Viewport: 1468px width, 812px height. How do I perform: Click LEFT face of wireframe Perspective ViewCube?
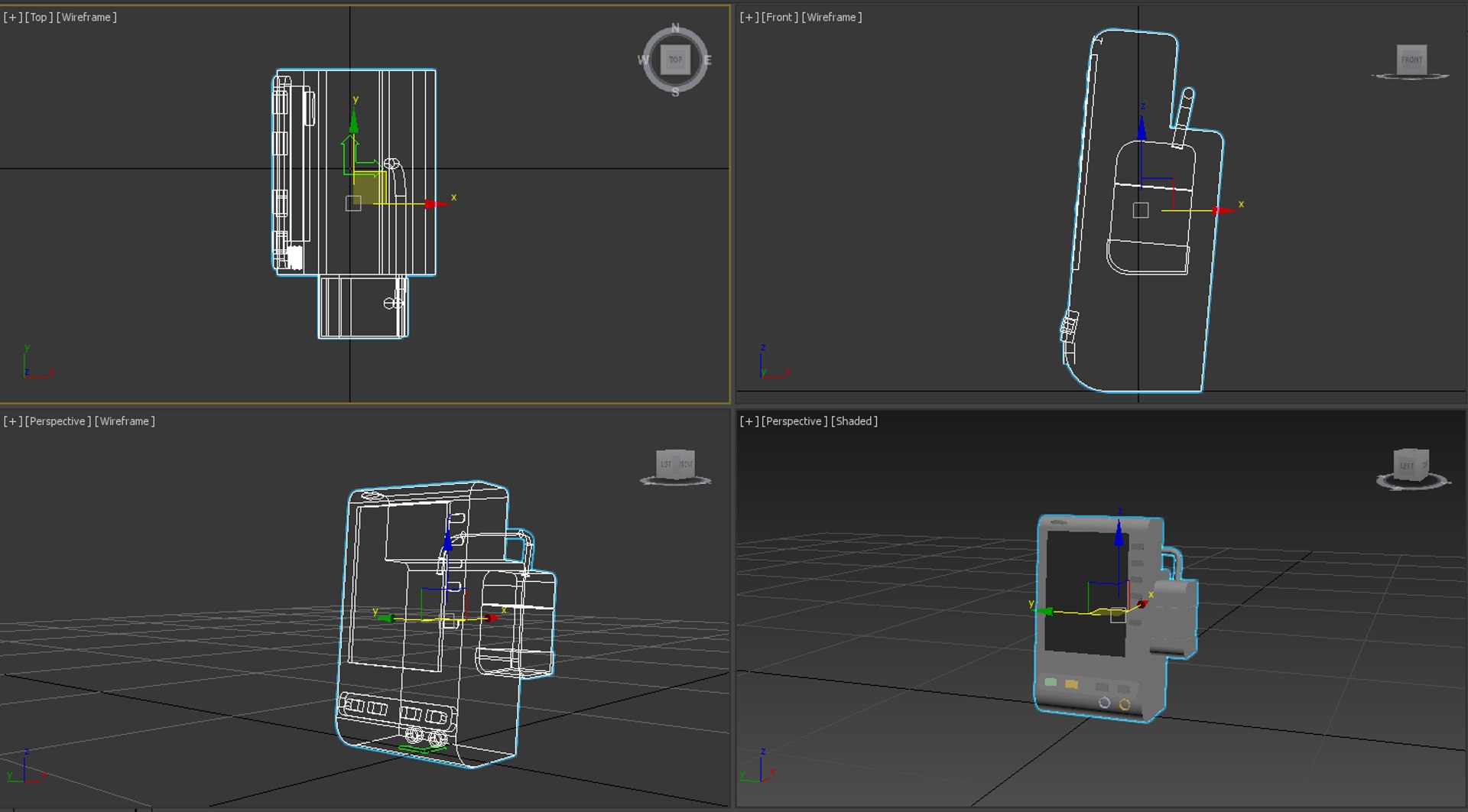click(666, 464)
